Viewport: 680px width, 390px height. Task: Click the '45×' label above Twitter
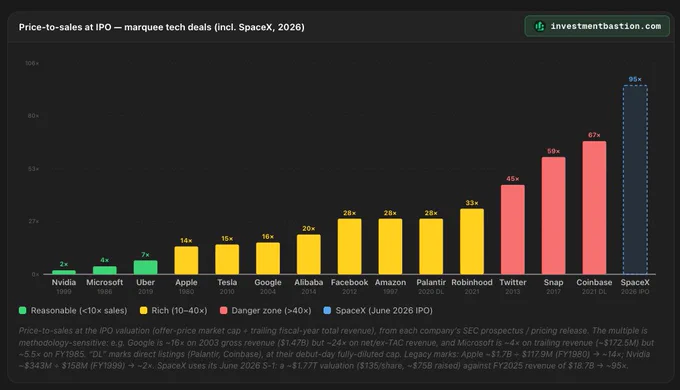click(513, 179)
